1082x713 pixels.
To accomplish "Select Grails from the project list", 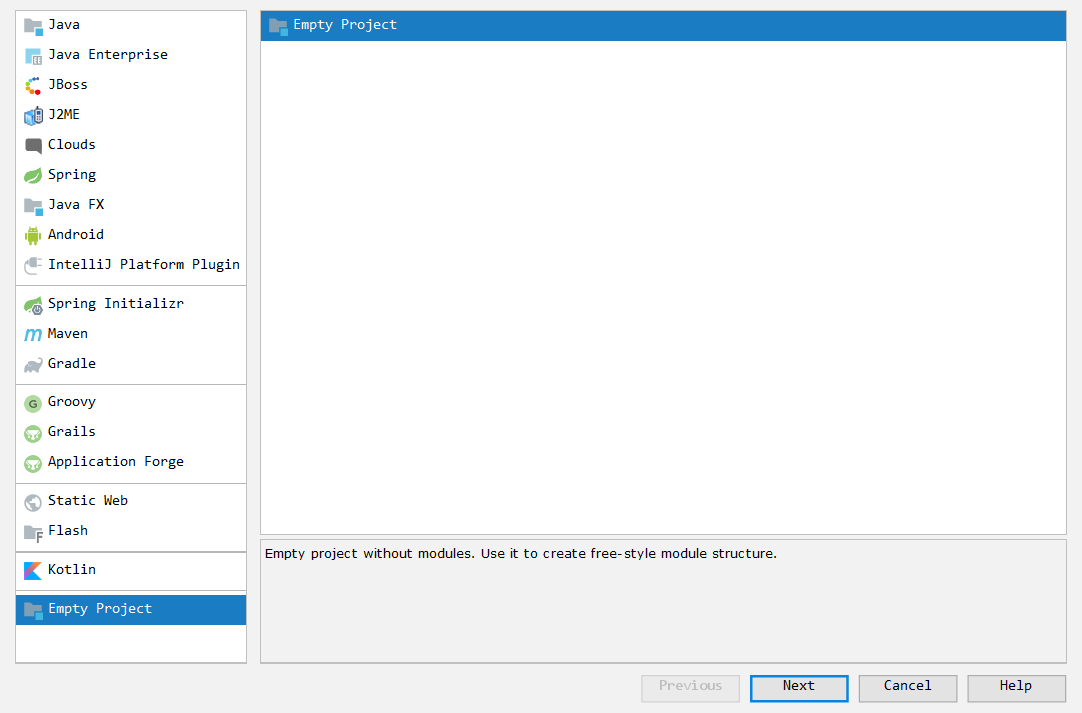I will [x=71, y=432].
